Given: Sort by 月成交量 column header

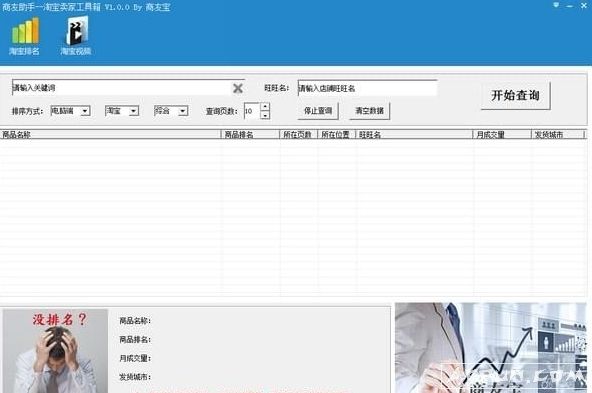Looking at the screenshot, I should click(x=502, y=134).
